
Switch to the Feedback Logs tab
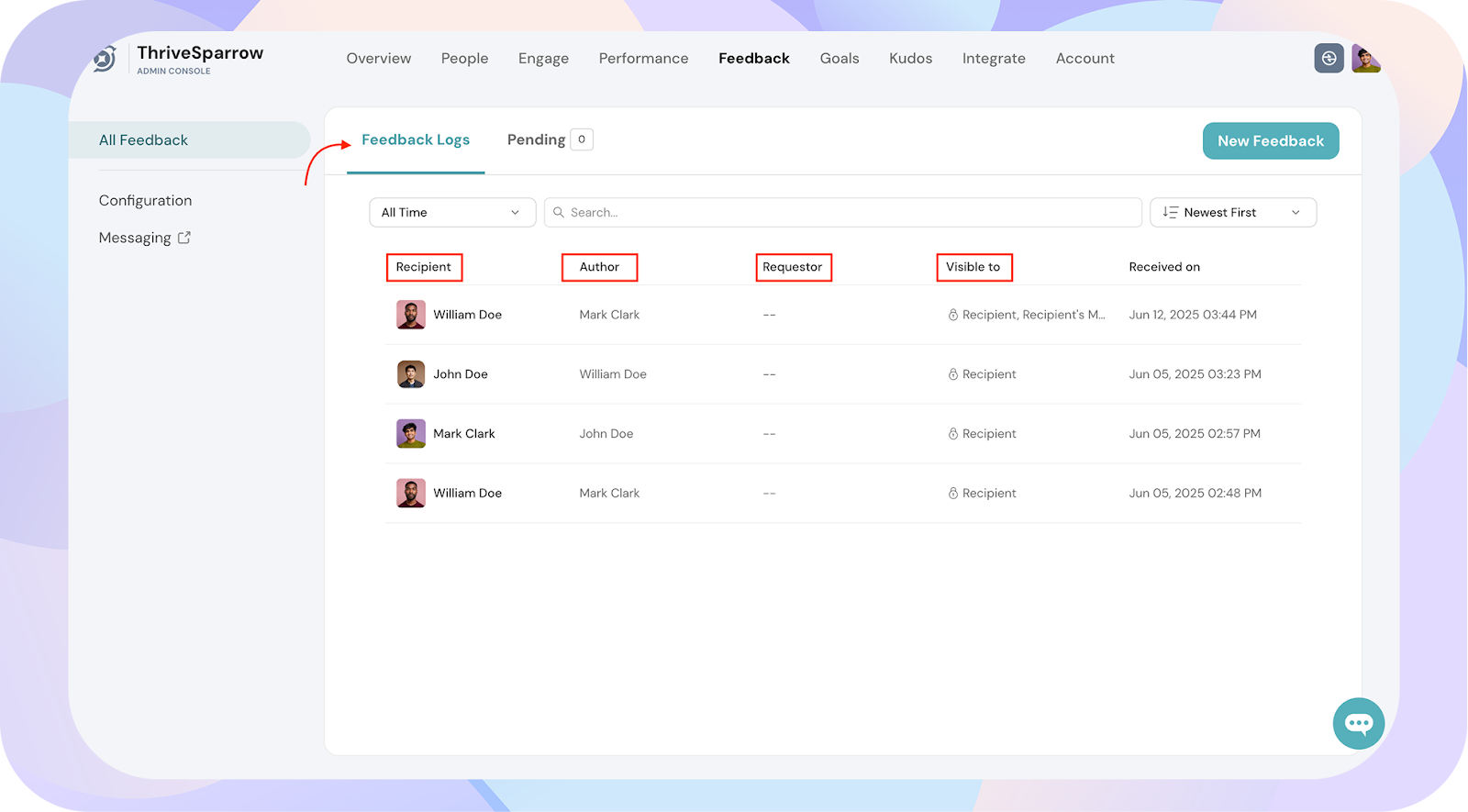[x=416, y=140]
